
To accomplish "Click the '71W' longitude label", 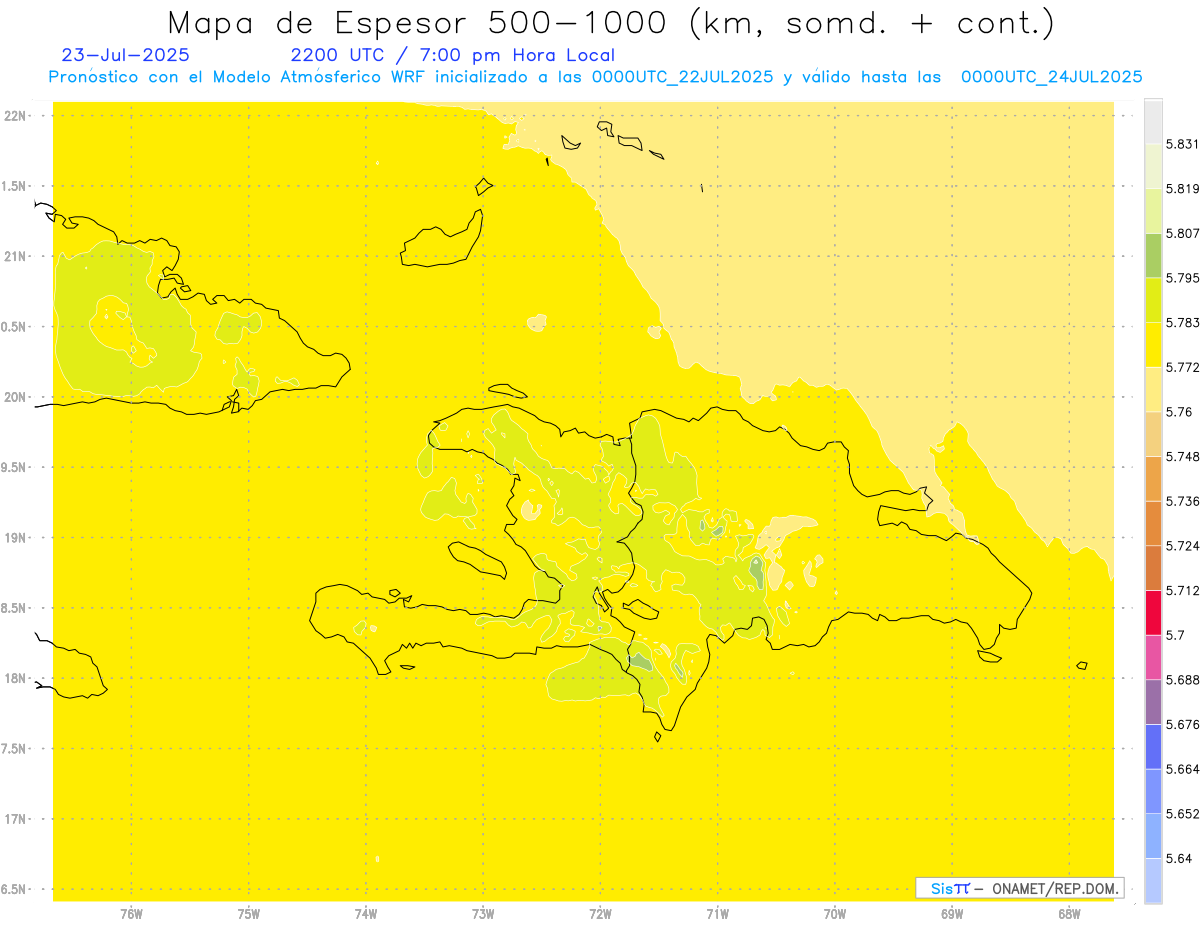I will 717,914.
